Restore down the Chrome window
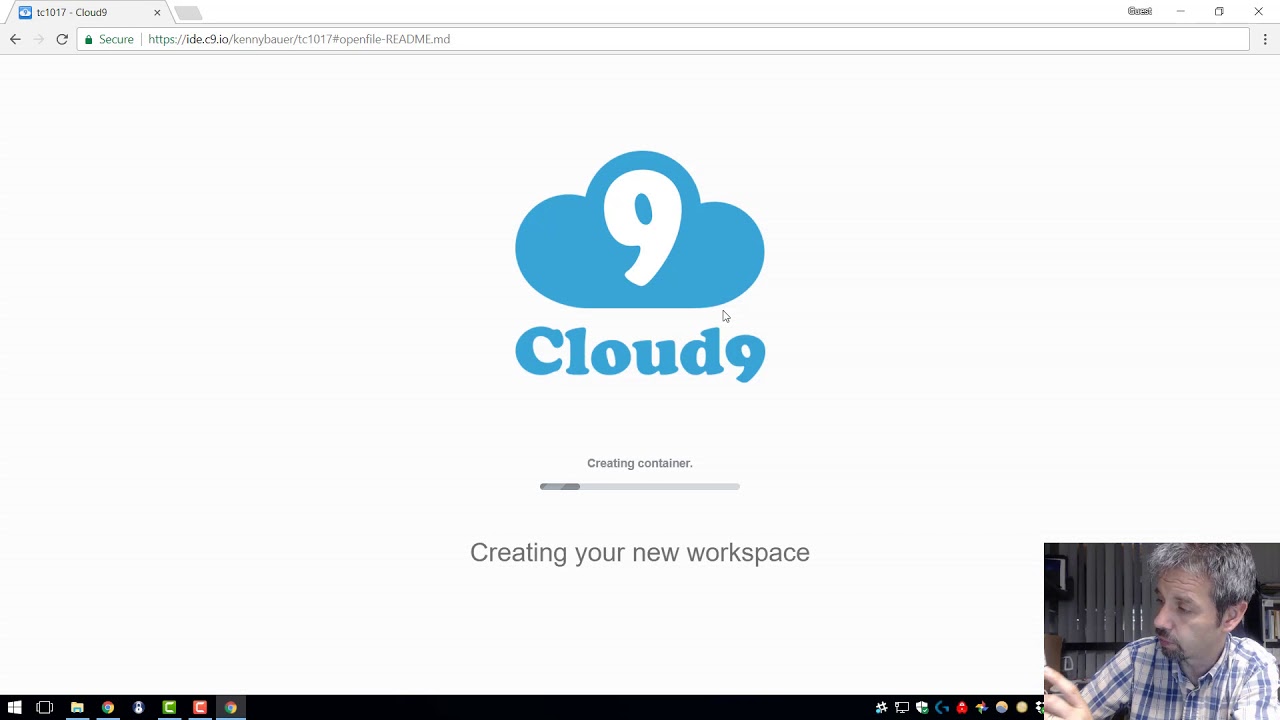 pyautogui.click(x=1219, y=11)
